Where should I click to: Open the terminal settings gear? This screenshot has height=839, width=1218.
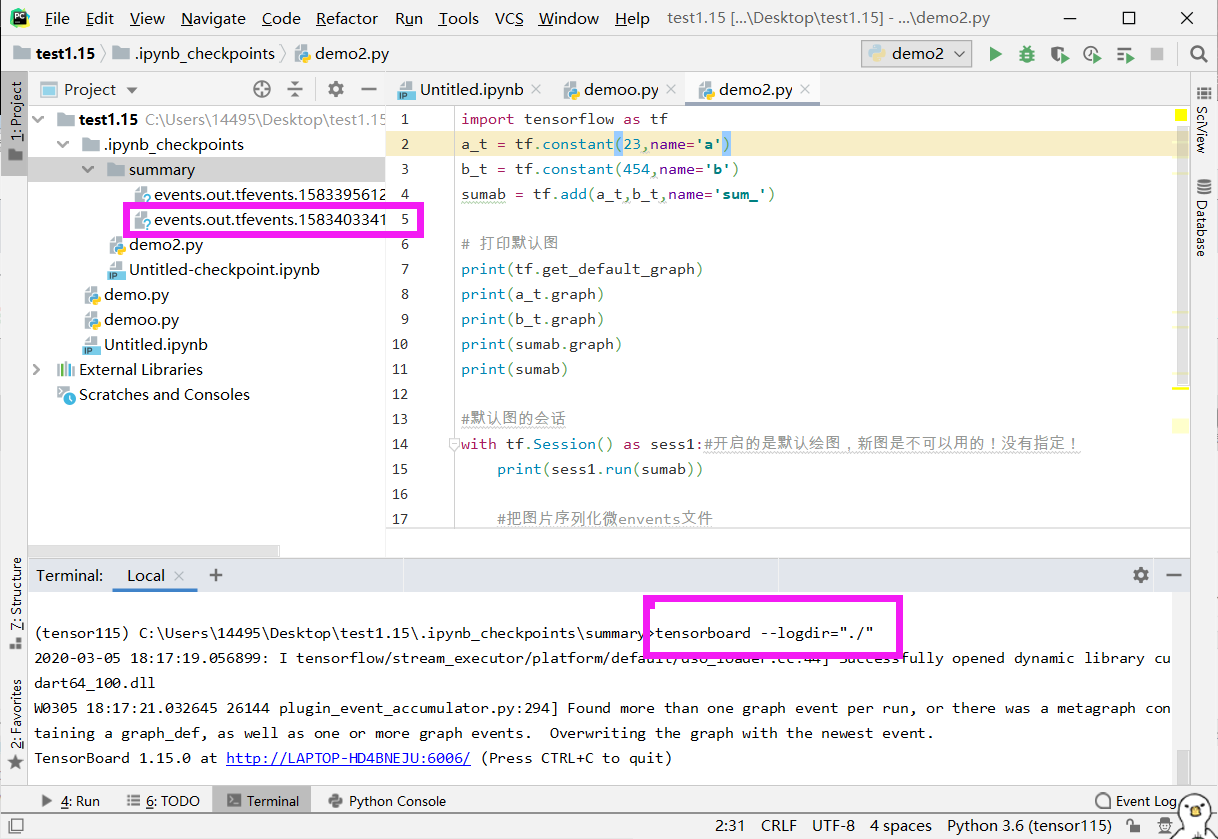coord(1141,575)
